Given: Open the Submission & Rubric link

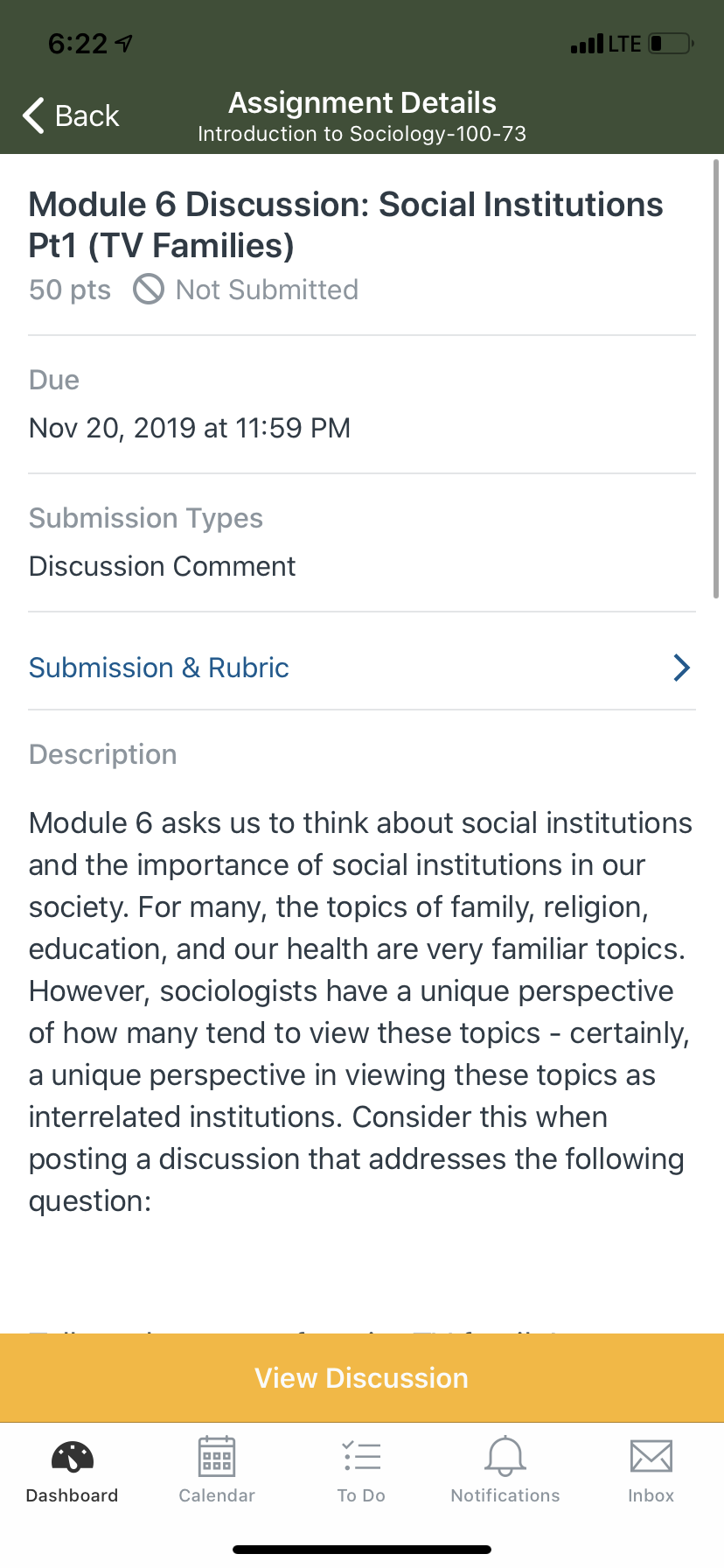Looking at the screenshot, I should (159, 668).
